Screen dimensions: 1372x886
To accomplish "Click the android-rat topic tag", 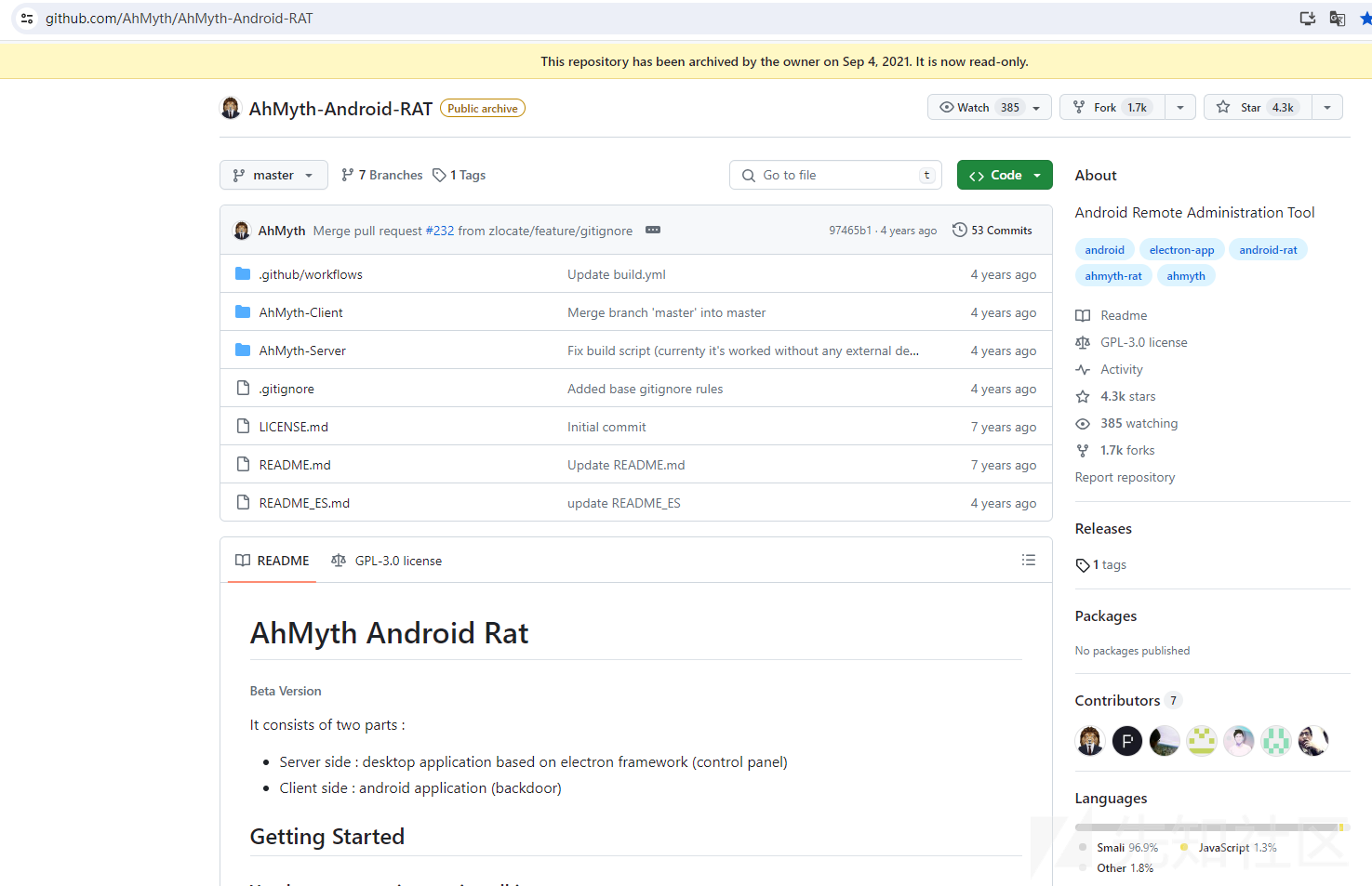I will [x=1268, y=249].
